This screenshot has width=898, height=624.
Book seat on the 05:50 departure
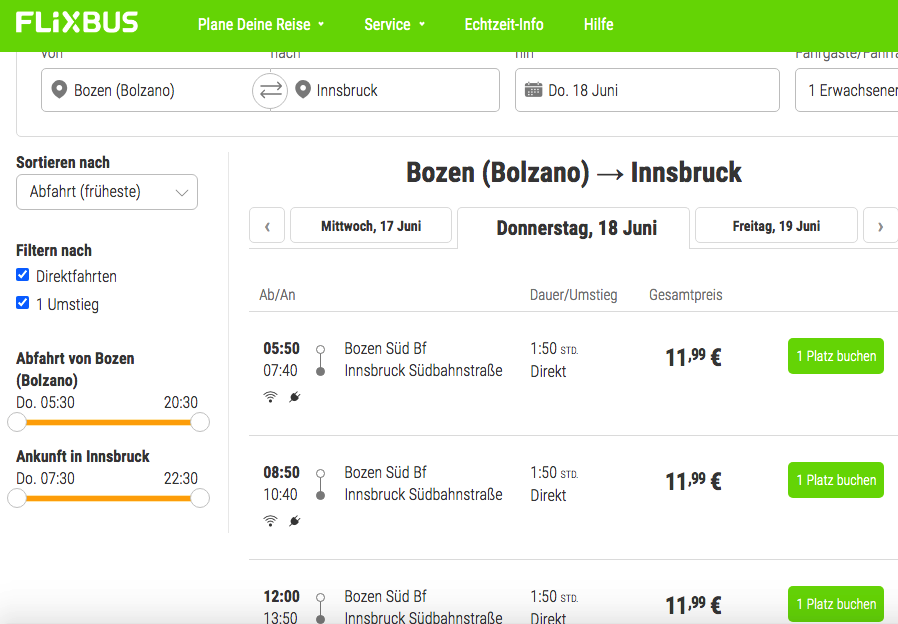point(835,356)
